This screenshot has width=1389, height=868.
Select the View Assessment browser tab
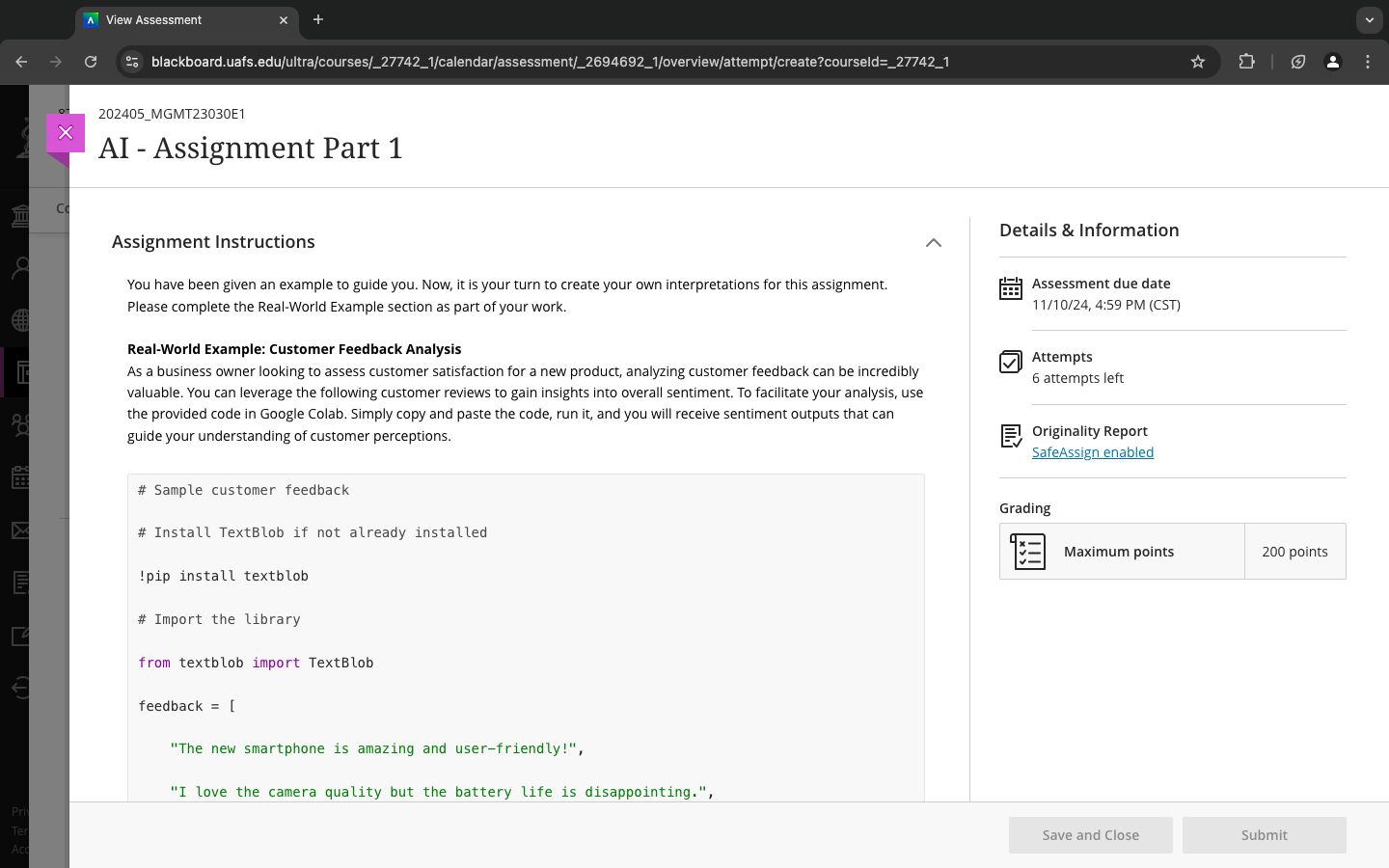tap(187, 20)
